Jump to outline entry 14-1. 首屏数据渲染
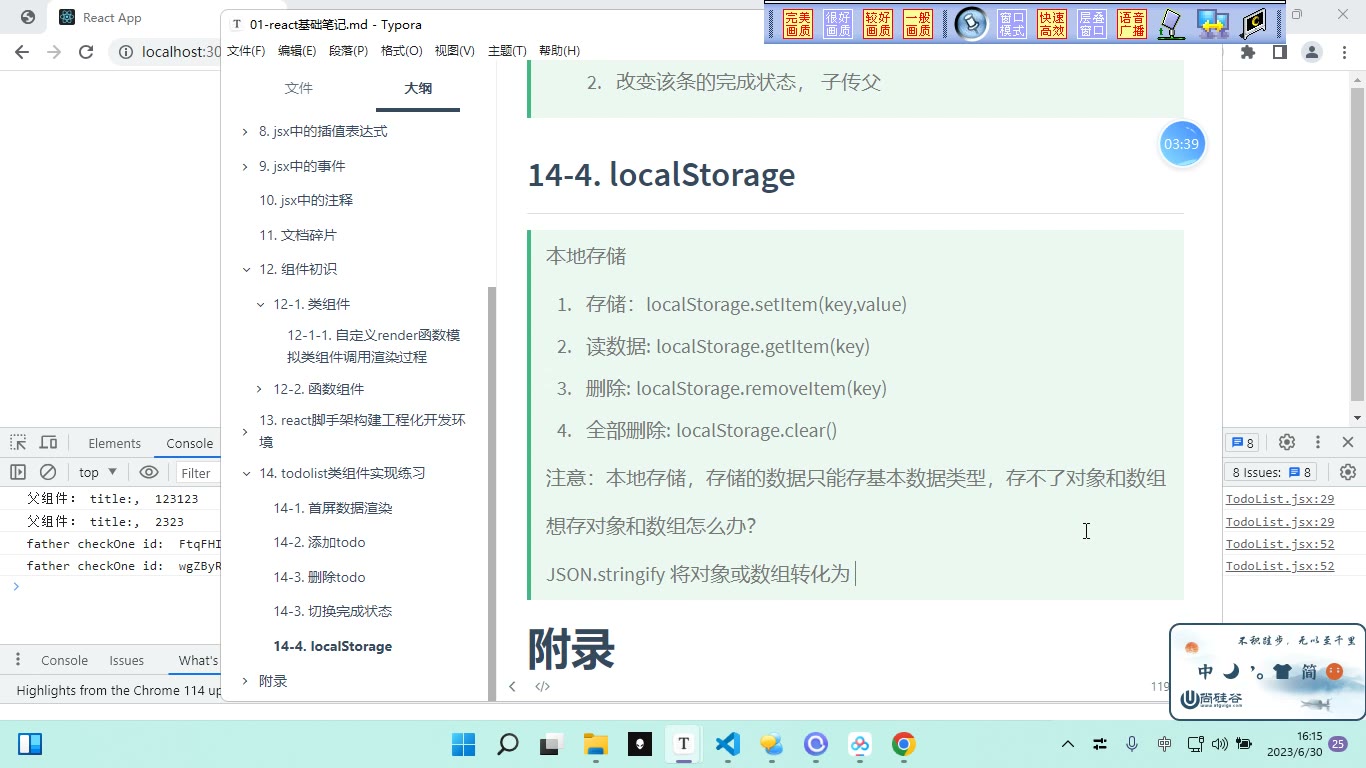Screen dimensions: 1366x768 pyautogui.click(x=333, y=508)
